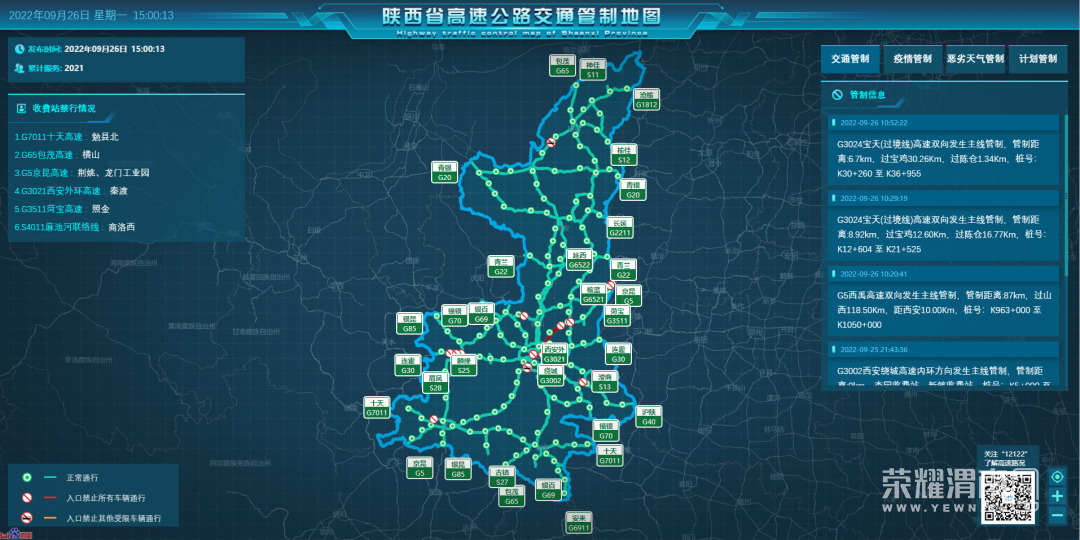Screen dimensions: 1080x540
Task: Click the 沧榆 G1812 highway label
Action: click(x=647, y=99)
